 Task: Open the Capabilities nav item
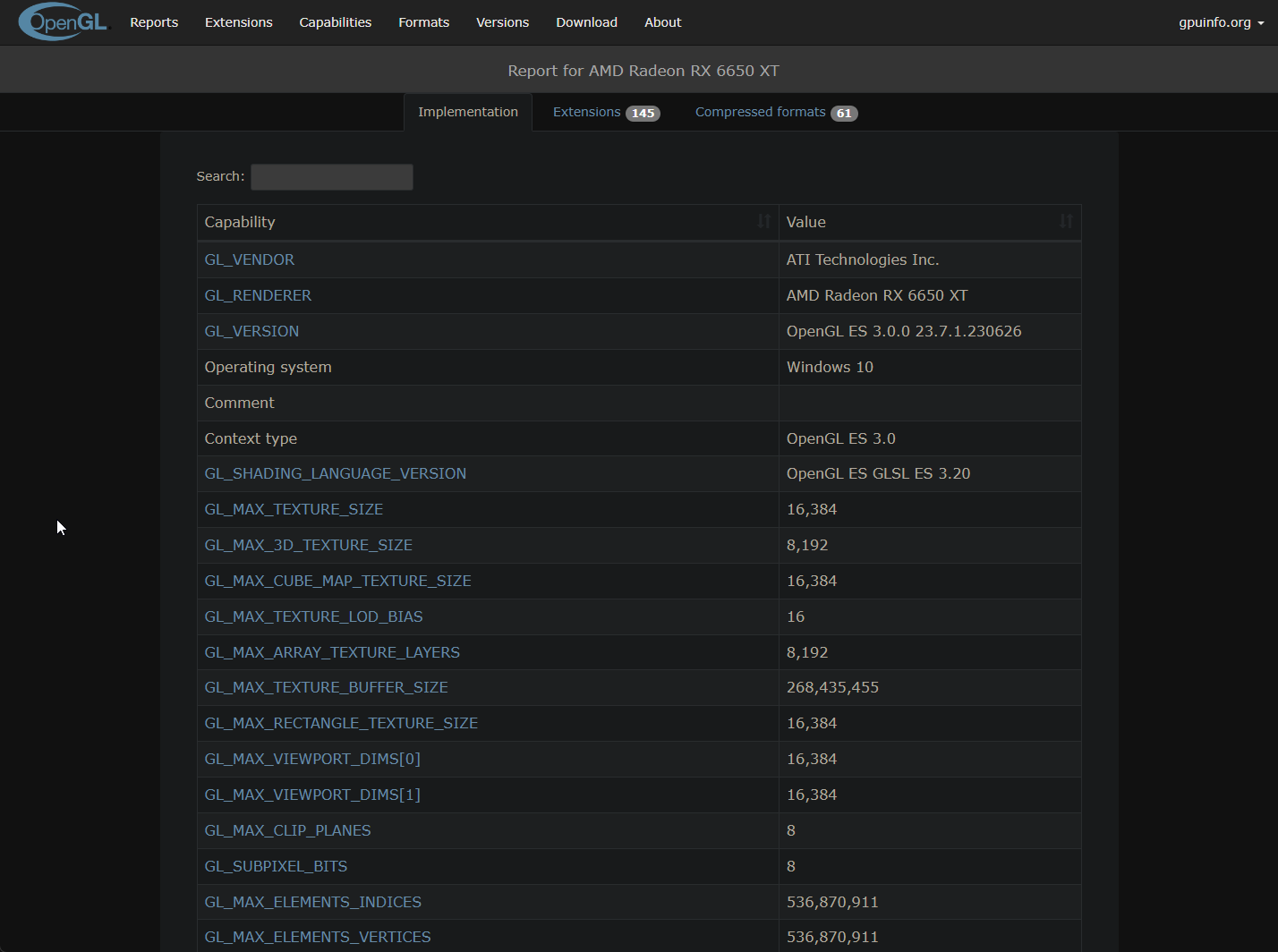(336, 22)
